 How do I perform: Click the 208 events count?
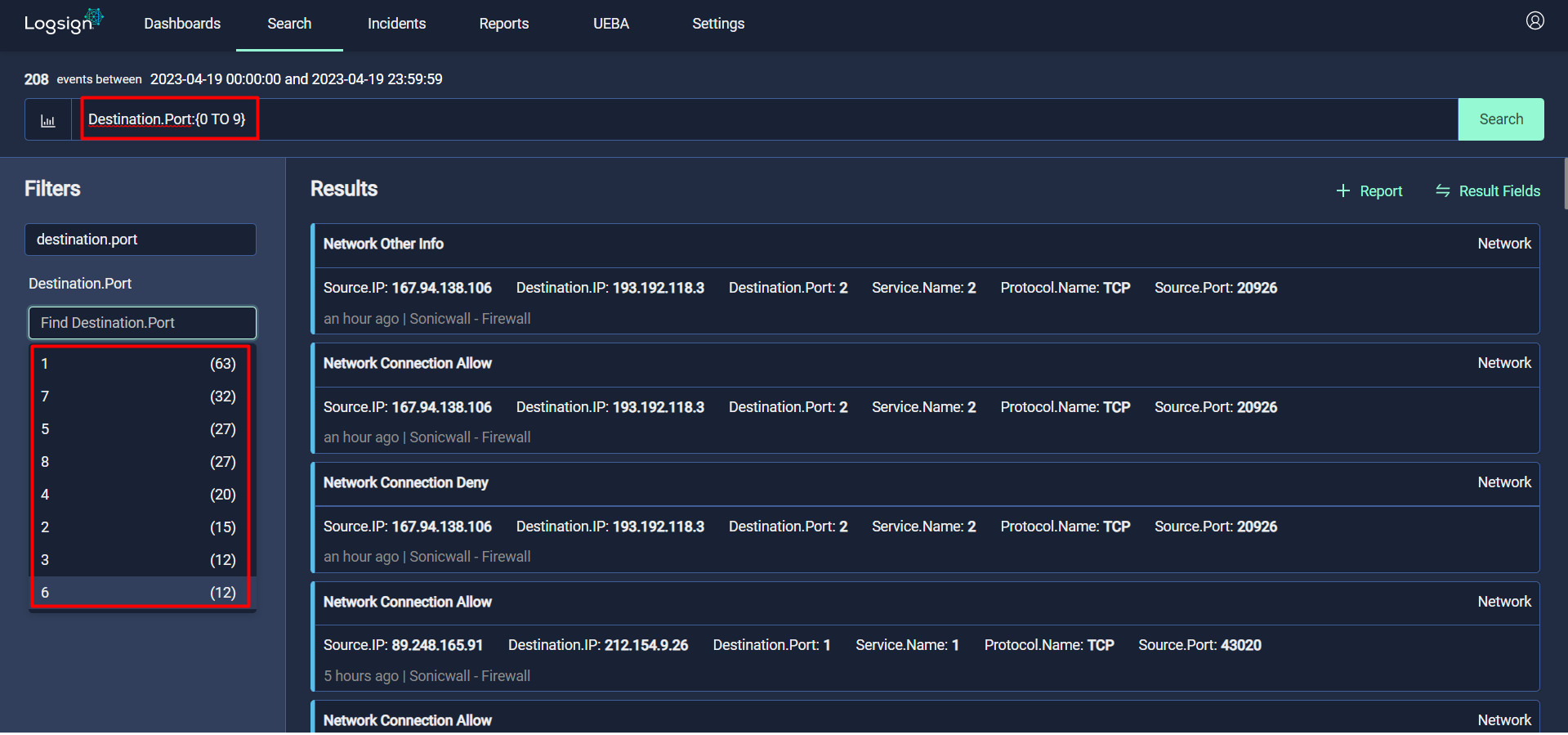click(x=36, y=79)
